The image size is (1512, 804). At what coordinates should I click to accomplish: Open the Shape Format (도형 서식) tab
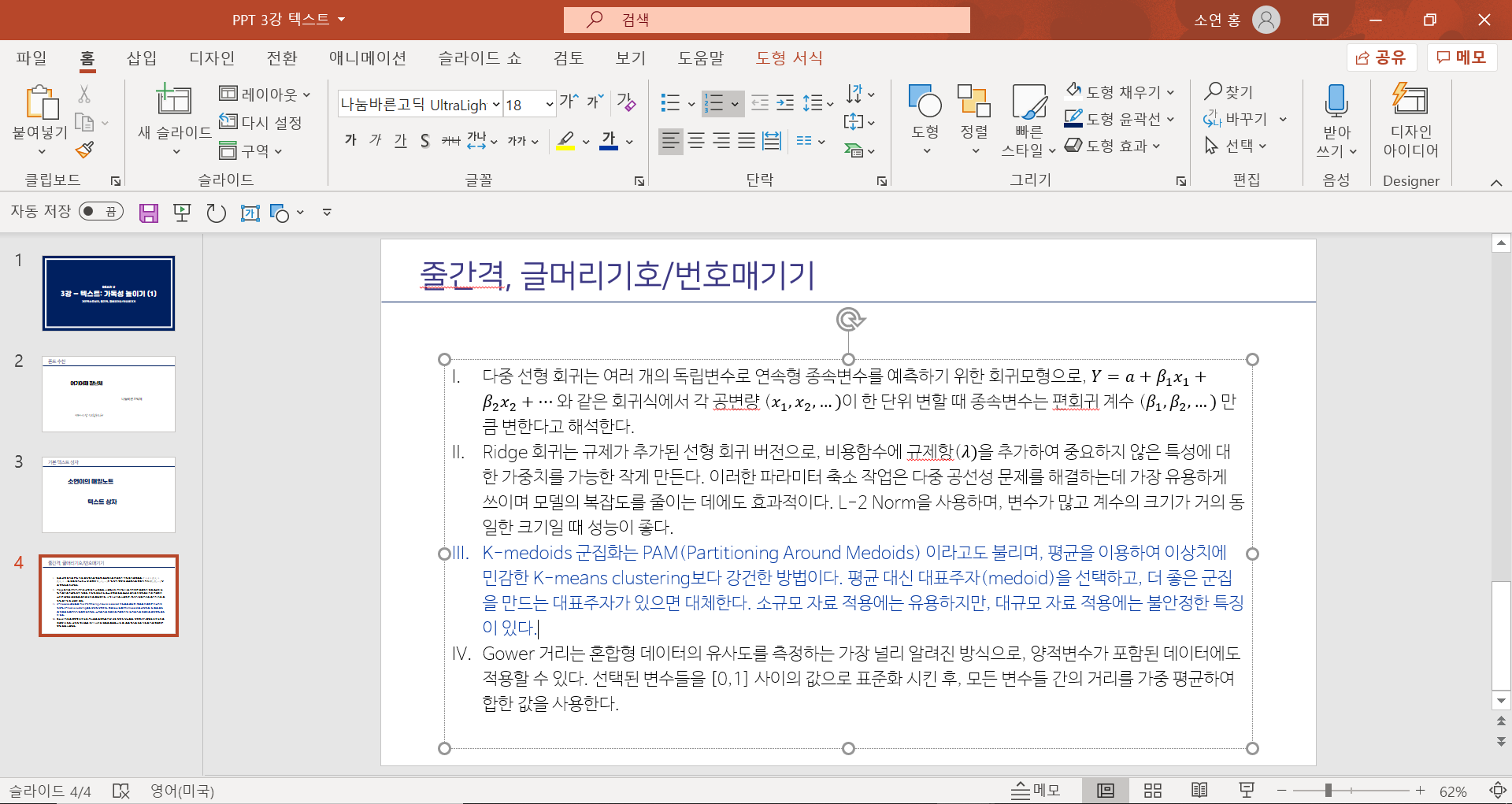click(789, 57)
